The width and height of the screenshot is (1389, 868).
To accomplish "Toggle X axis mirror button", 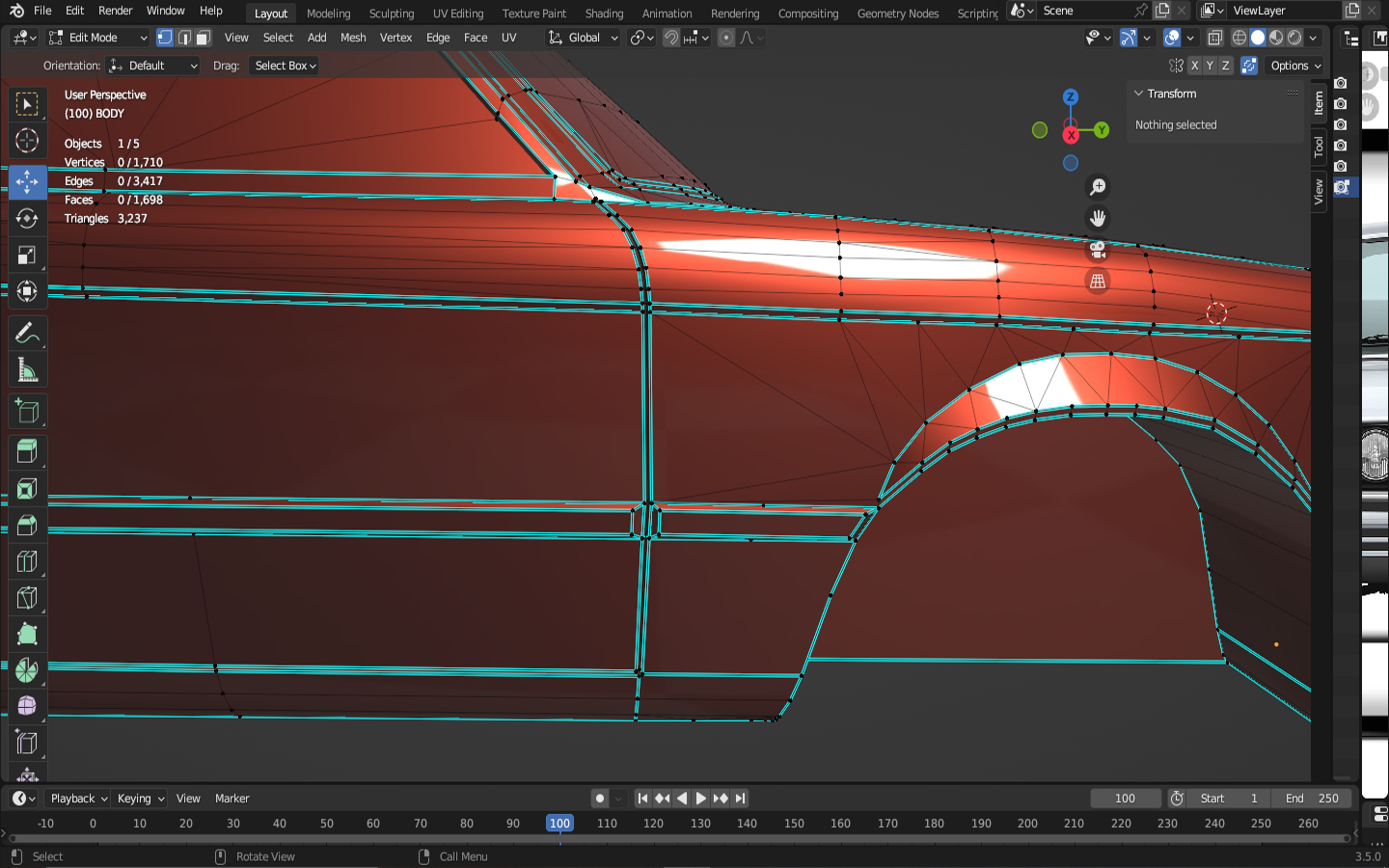I will (1194, 66).
